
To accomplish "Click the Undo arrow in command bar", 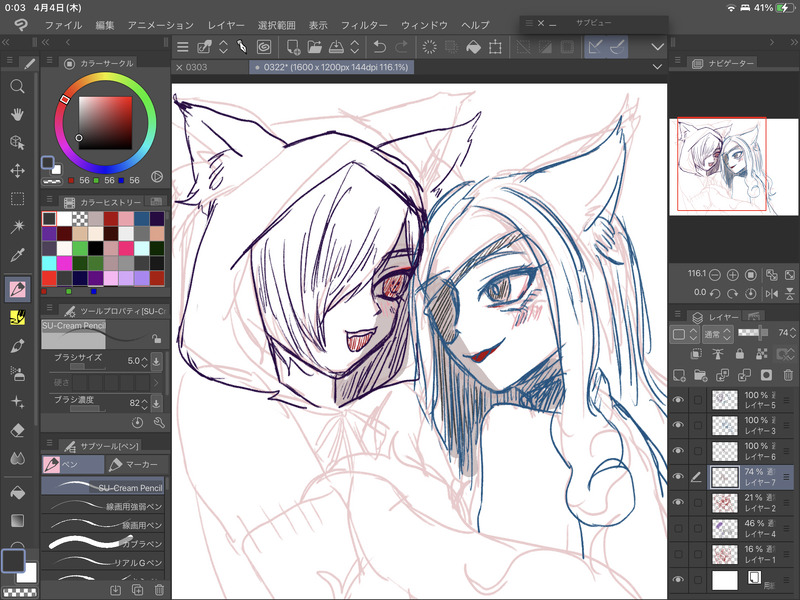I will pos(380,47).
